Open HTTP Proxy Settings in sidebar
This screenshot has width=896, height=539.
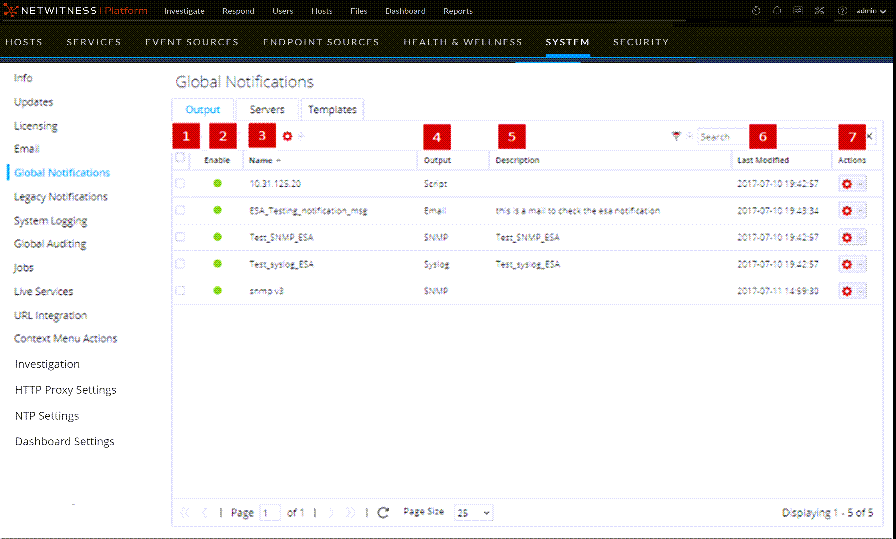(x=65, y=390)
